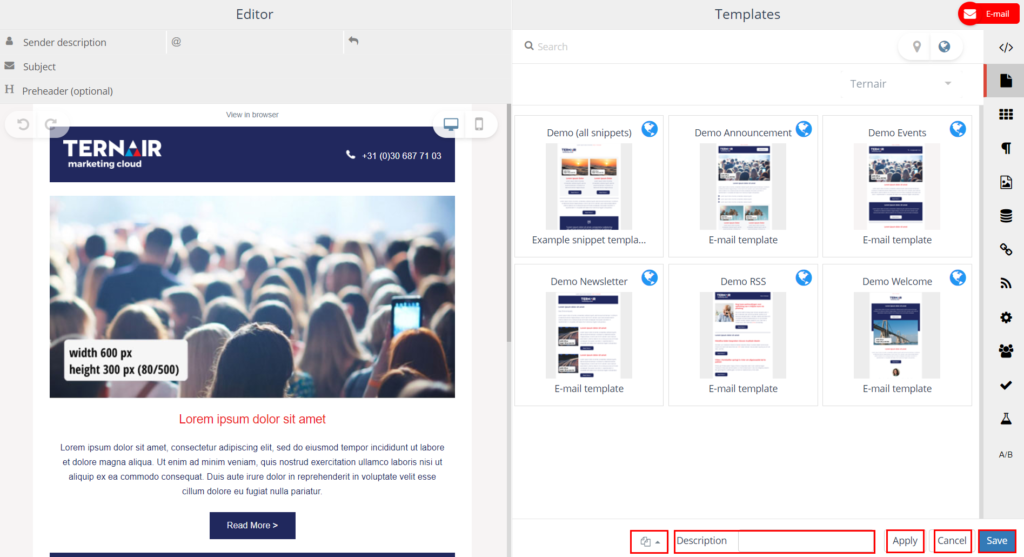The width and height of the screenshot is (1024, 557).
Task: Open the snippets grid icon in sidebar
Action: [x=1006, y=114]
